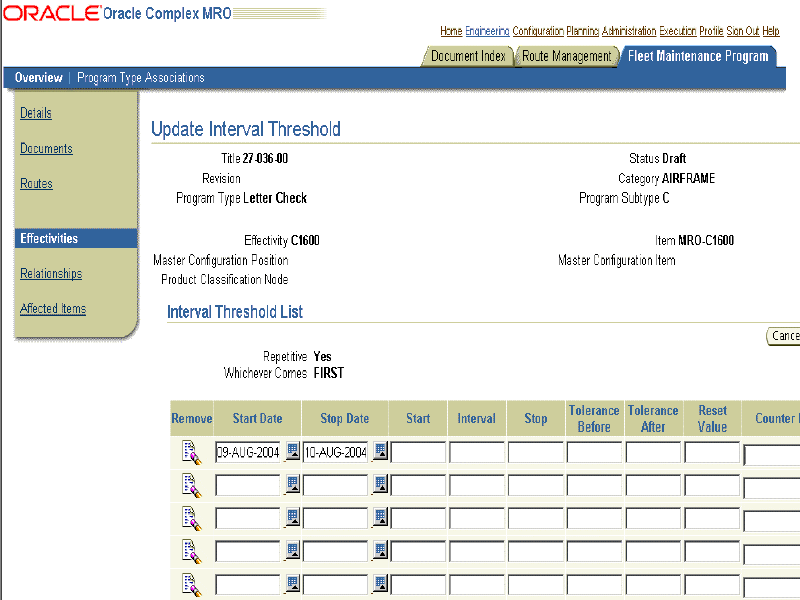Image resolution: width=800 pixels, height=600 pixels.
Task: Open Routes link in sidebar
Action: coord(36,184)
